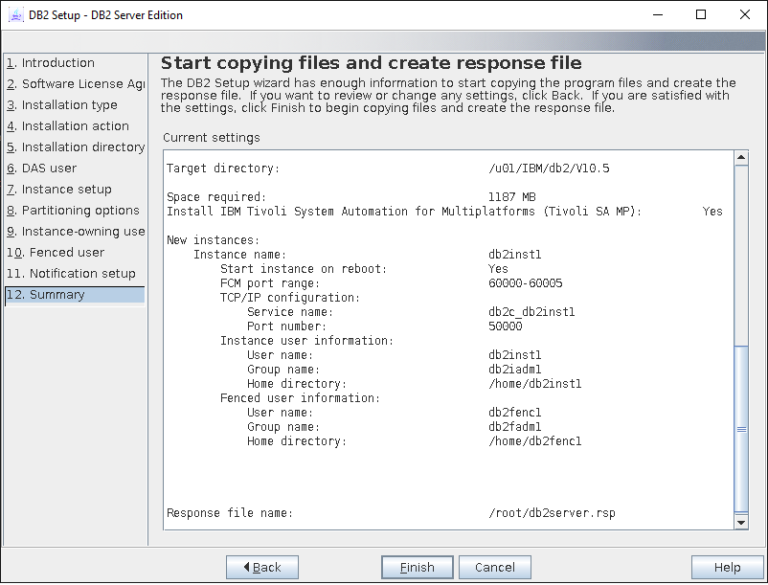Click the 'New instances:' heading

point(213,240)
